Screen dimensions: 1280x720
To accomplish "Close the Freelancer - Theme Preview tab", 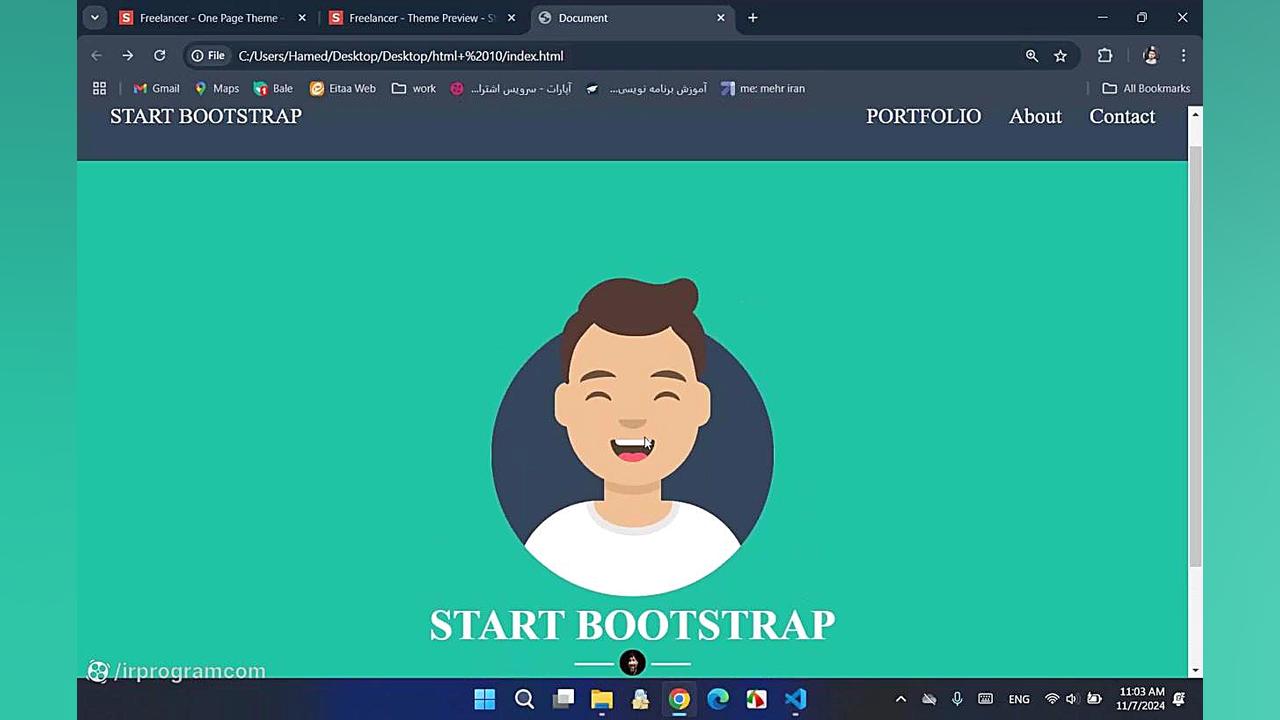I will click(511, 18).
